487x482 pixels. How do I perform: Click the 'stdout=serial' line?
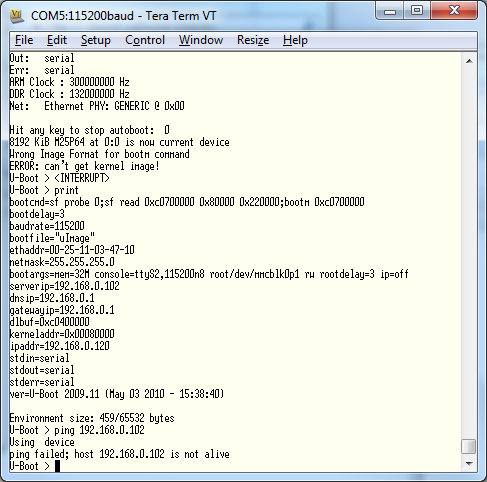click(42, 370)
